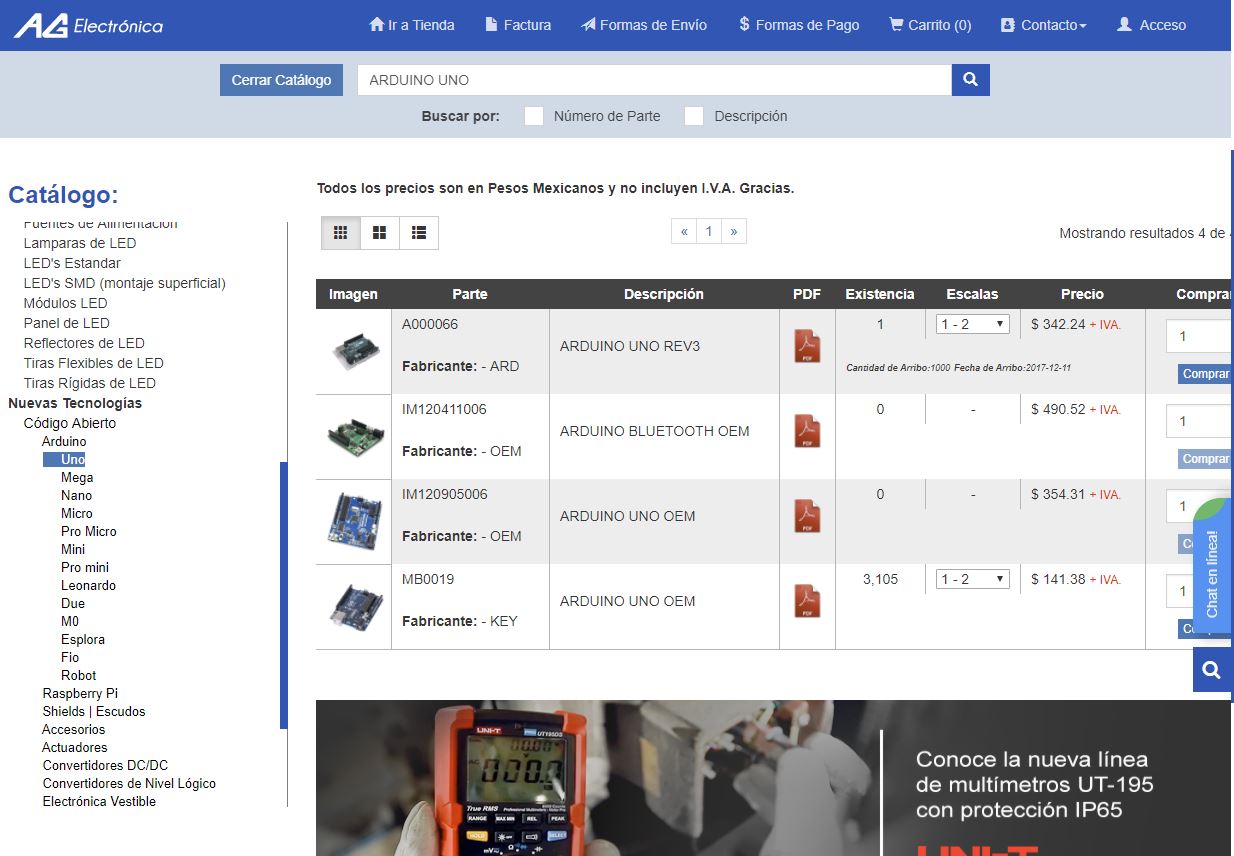Screen dimensions: 1234x856
Task: Click Comprar button for ARDUINO UNO REV3
Action: tap(1205, 374)
